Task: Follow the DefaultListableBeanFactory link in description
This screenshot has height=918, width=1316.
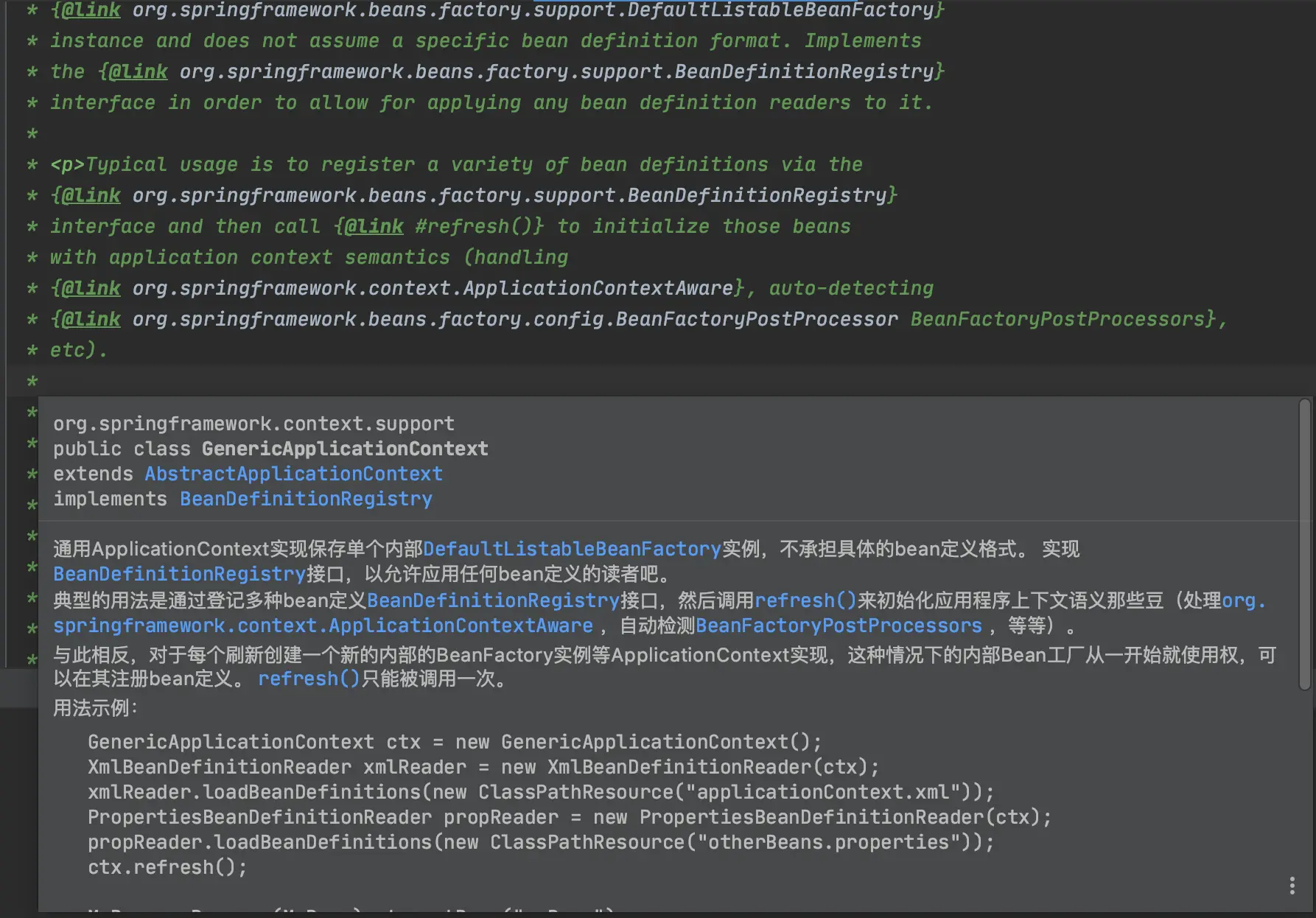Action: [x=572, y=549]
